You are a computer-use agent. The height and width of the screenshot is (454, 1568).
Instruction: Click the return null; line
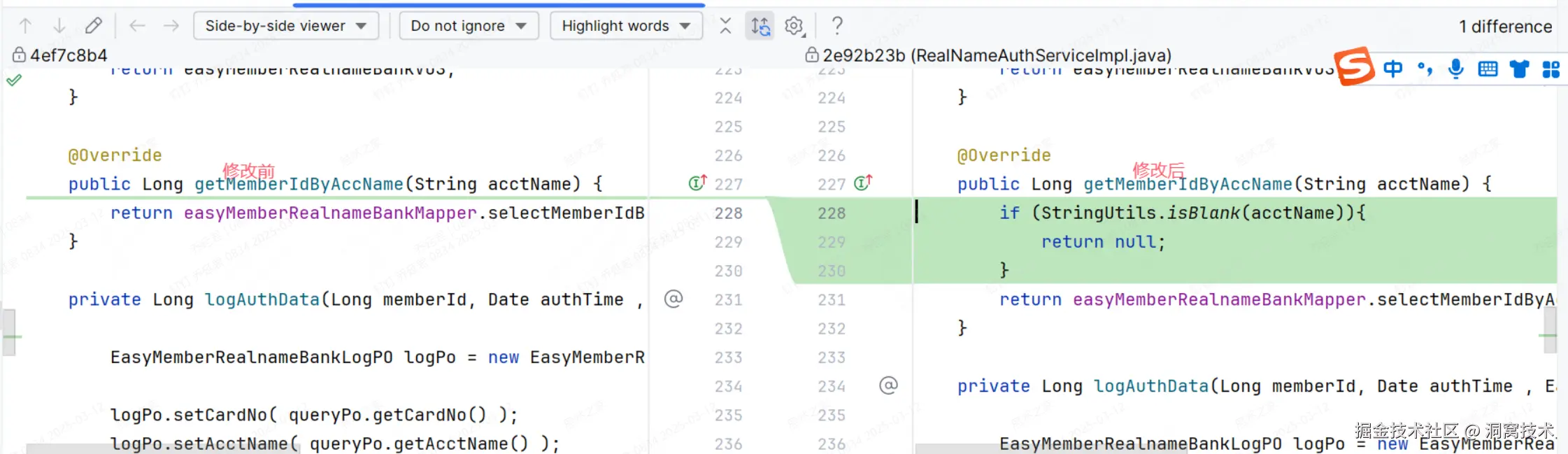tap(1103, 242)
